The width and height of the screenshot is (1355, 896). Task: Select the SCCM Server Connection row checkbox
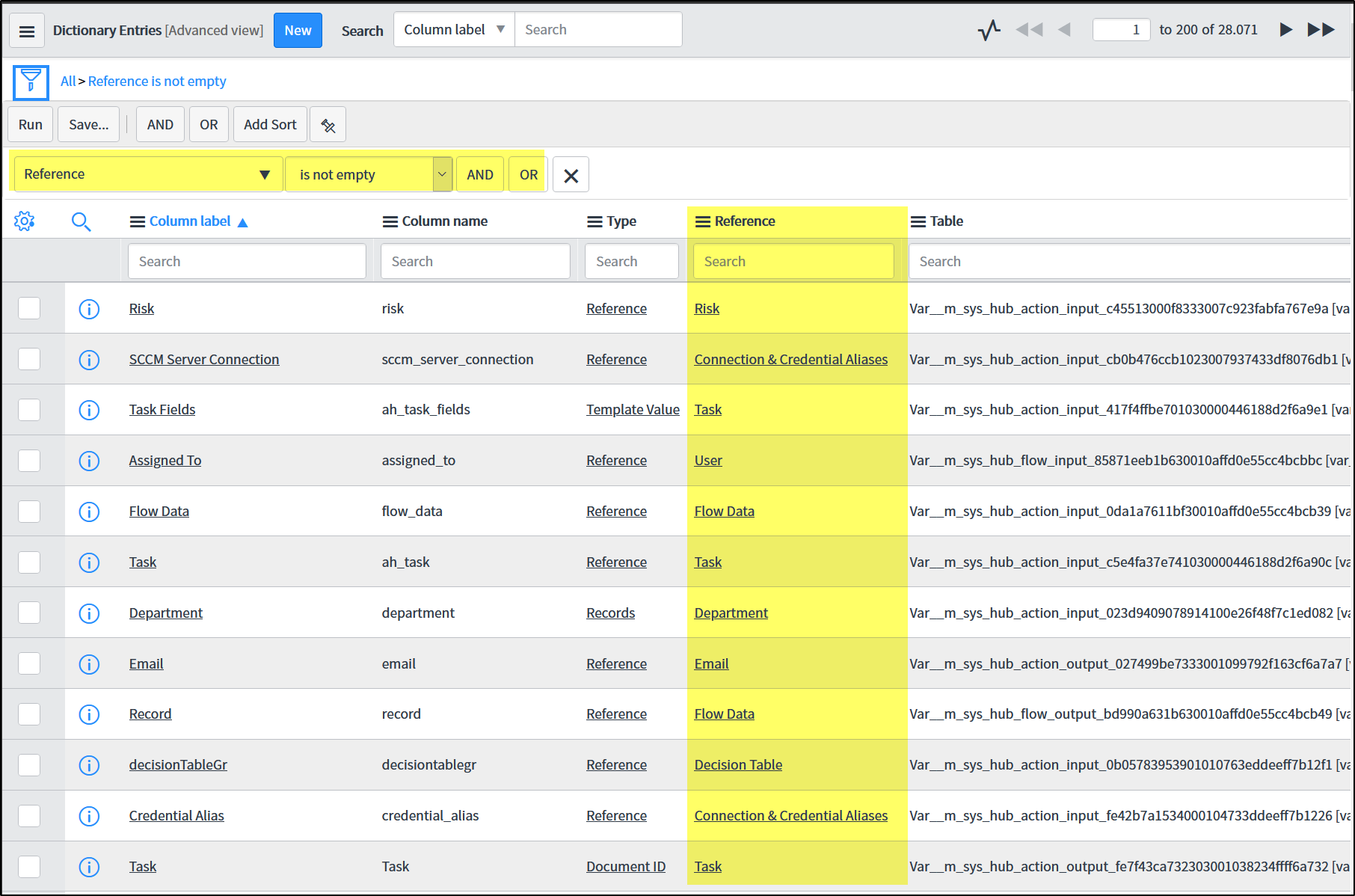click(x=29, y=359)
